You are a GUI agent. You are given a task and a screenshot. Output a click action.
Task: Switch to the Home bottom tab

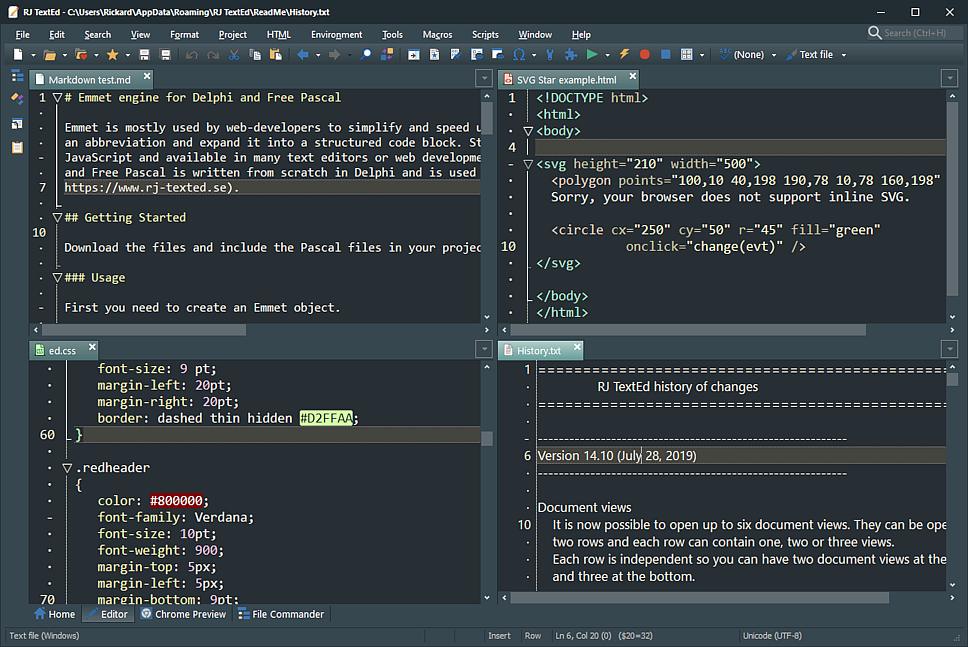[x=55, y=614]
